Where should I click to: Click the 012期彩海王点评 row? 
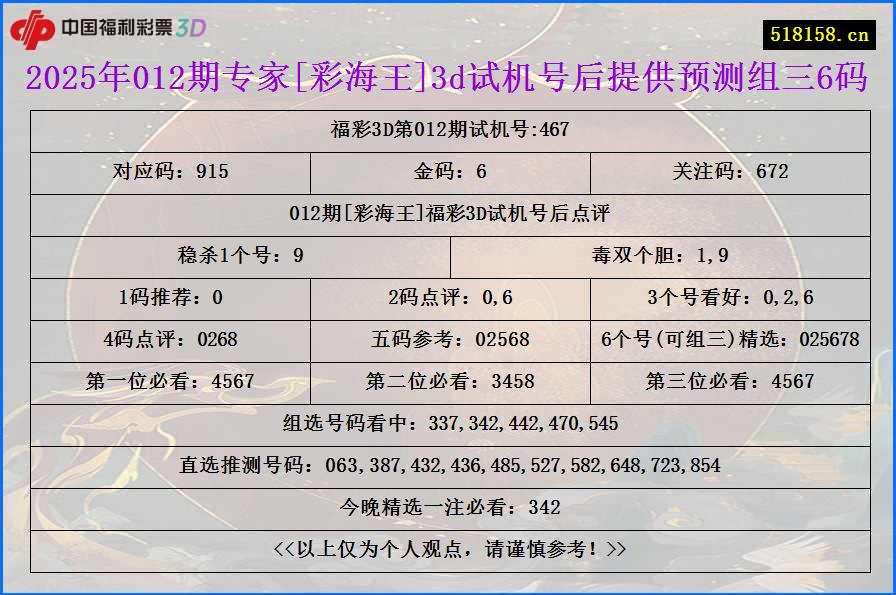[x=448, y=214]
